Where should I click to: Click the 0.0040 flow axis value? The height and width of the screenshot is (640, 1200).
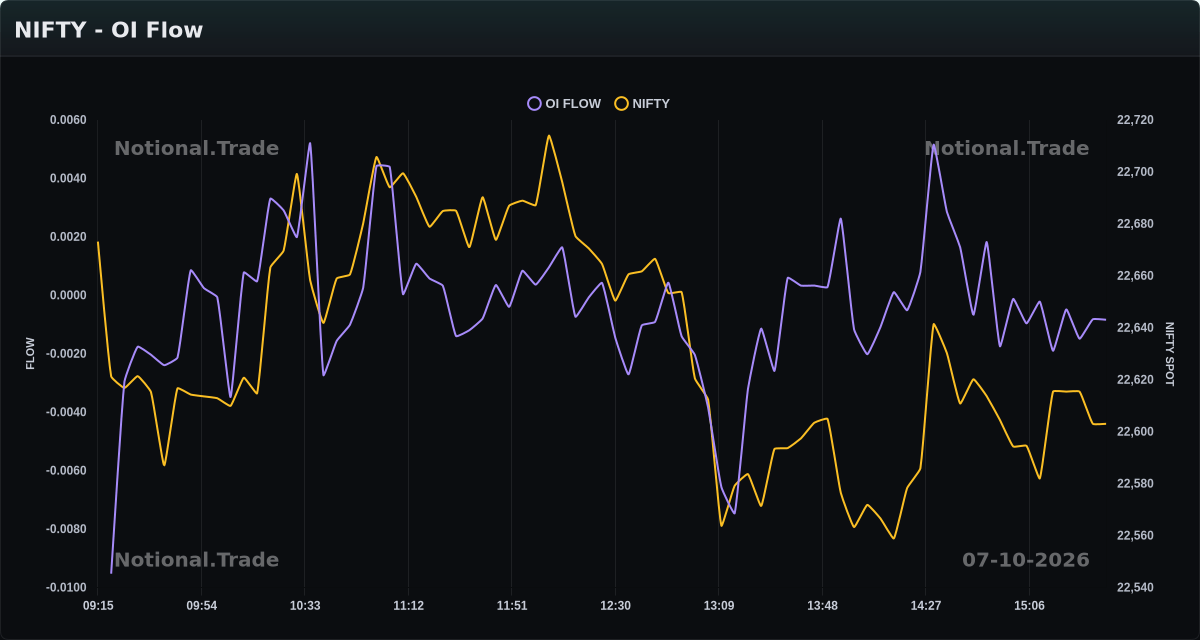68,179
